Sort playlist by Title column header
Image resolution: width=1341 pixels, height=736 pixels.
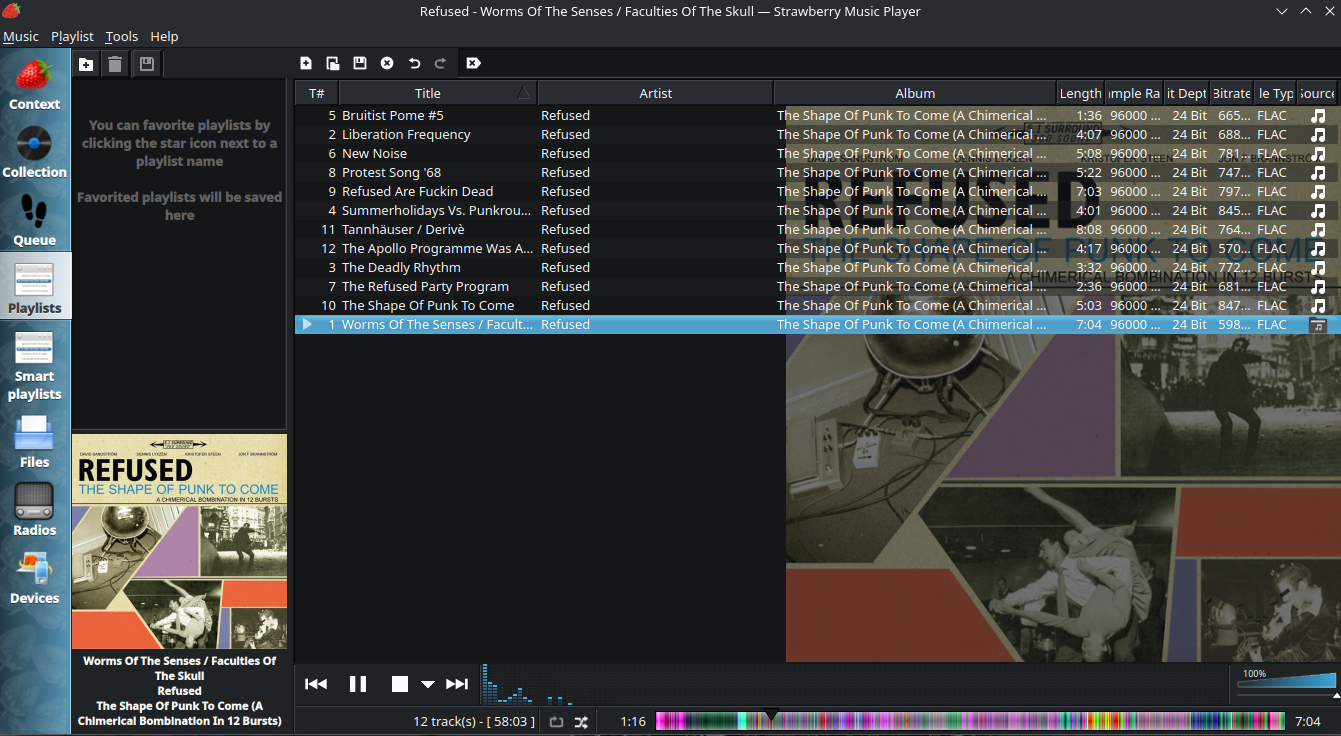pos(428,93)
